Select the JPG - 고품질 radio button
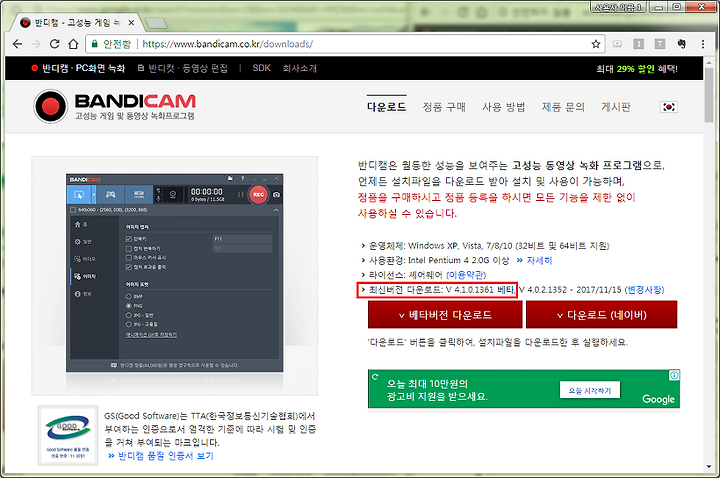Viewport: 720px width, 478px height. coord(129,325)
